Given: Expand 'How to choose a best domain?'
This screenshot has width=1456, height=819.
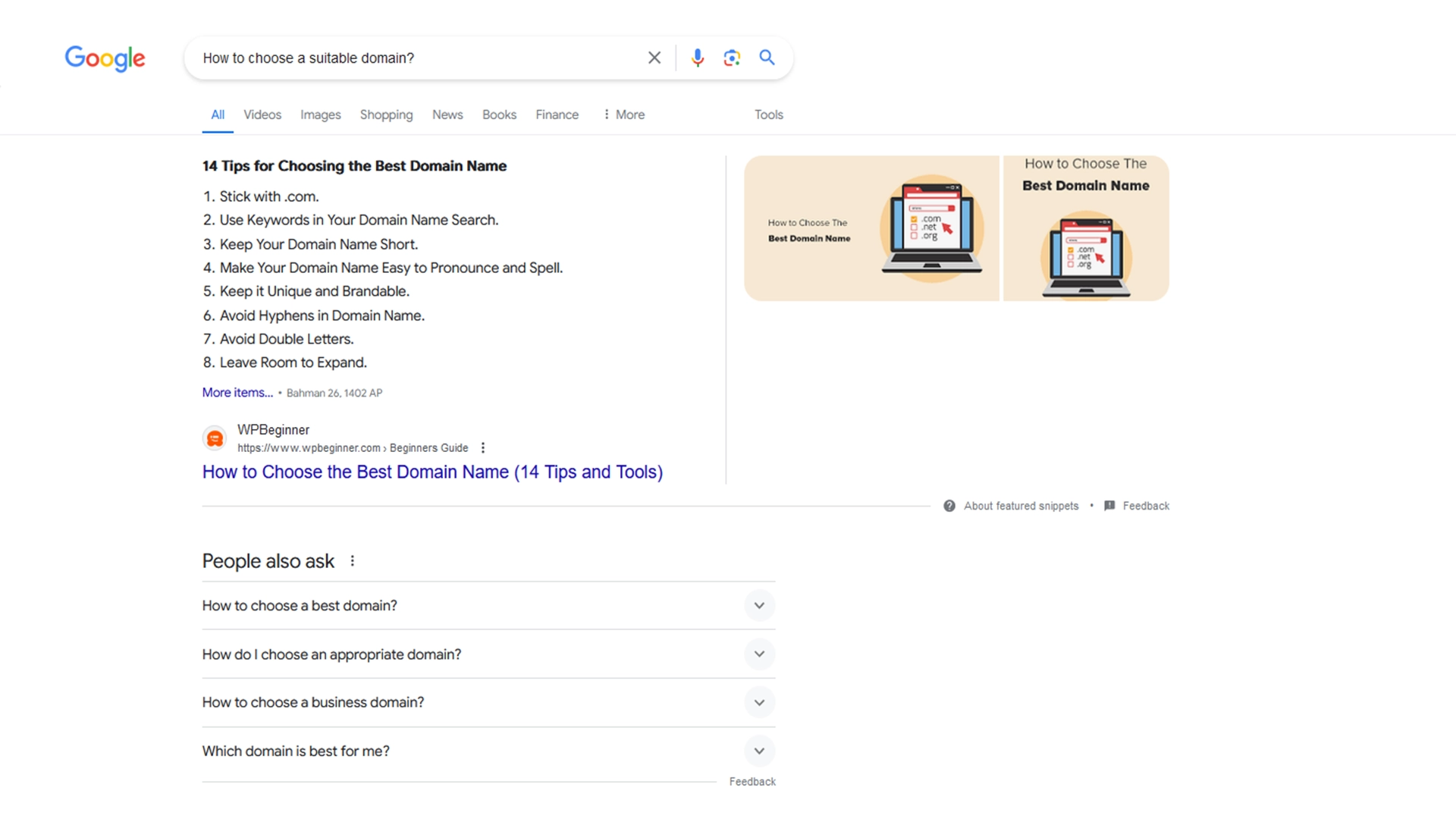Looking at the screenshot, I should click(x=488, y=606).
